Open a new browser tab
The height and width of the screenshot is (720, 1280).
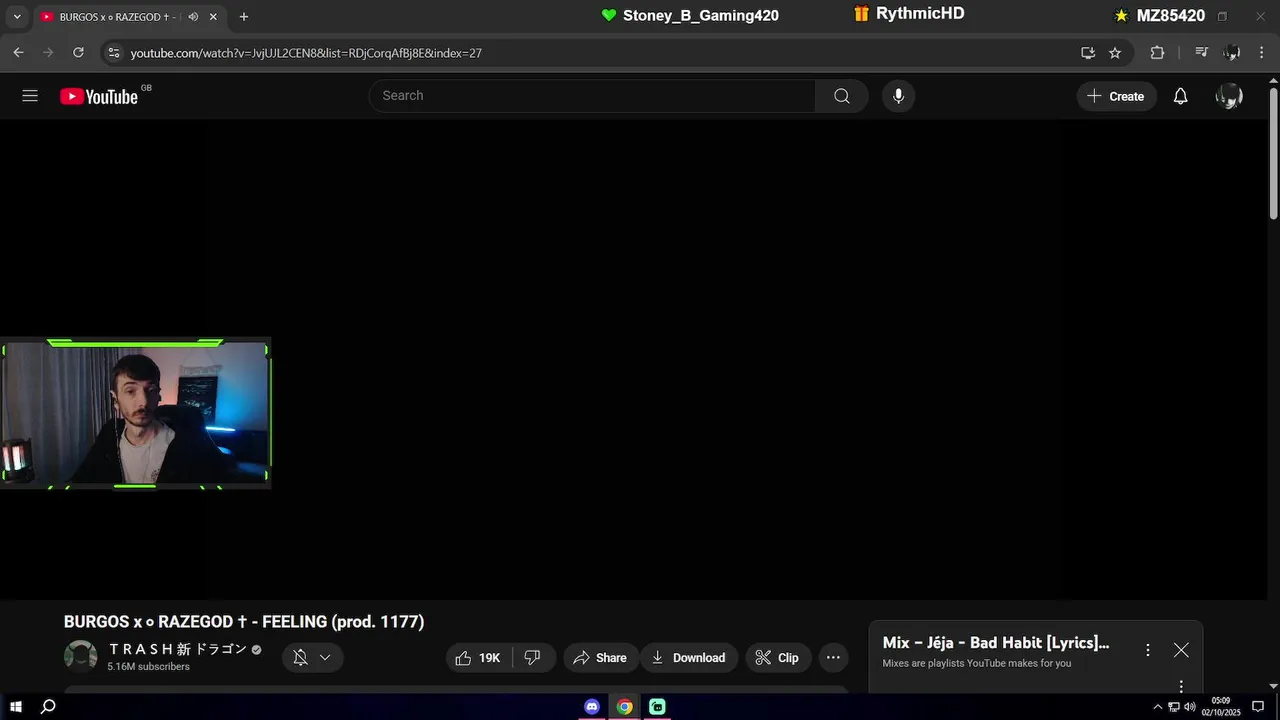pyautogui.click(x=243, y=17)
